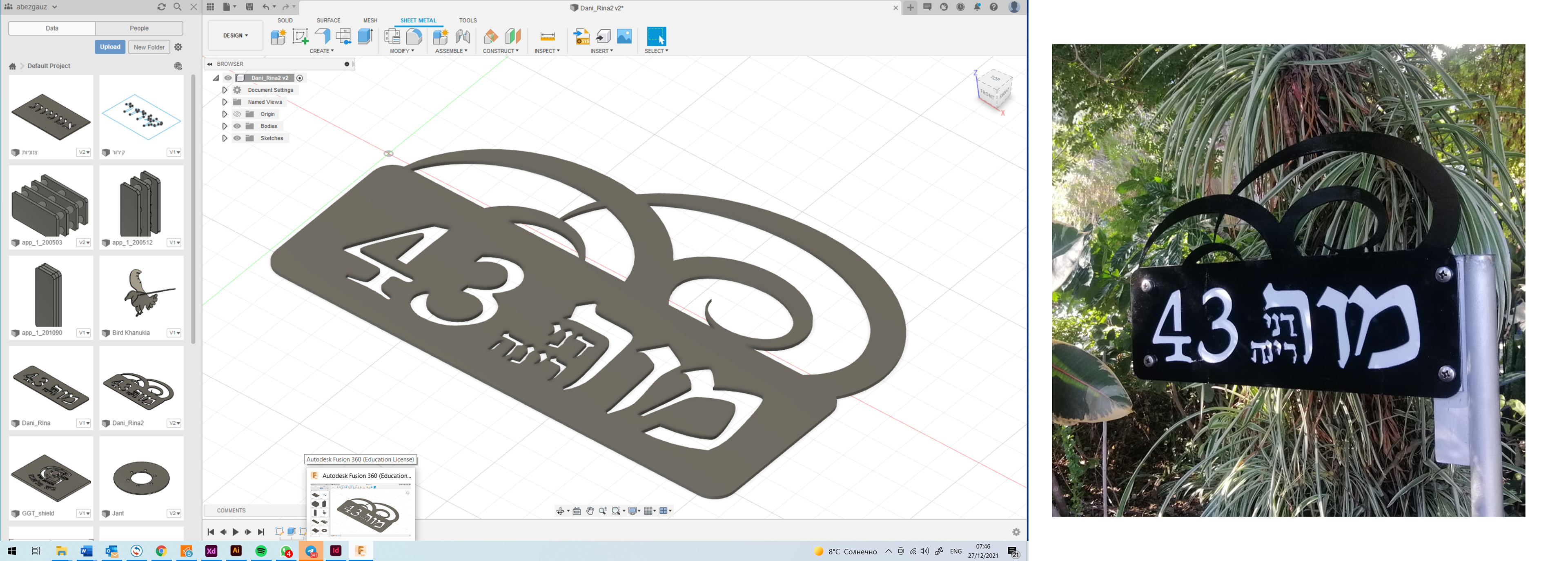
Task: Collapse the Dani_Rina2 v2 root node
Action: 216,78
